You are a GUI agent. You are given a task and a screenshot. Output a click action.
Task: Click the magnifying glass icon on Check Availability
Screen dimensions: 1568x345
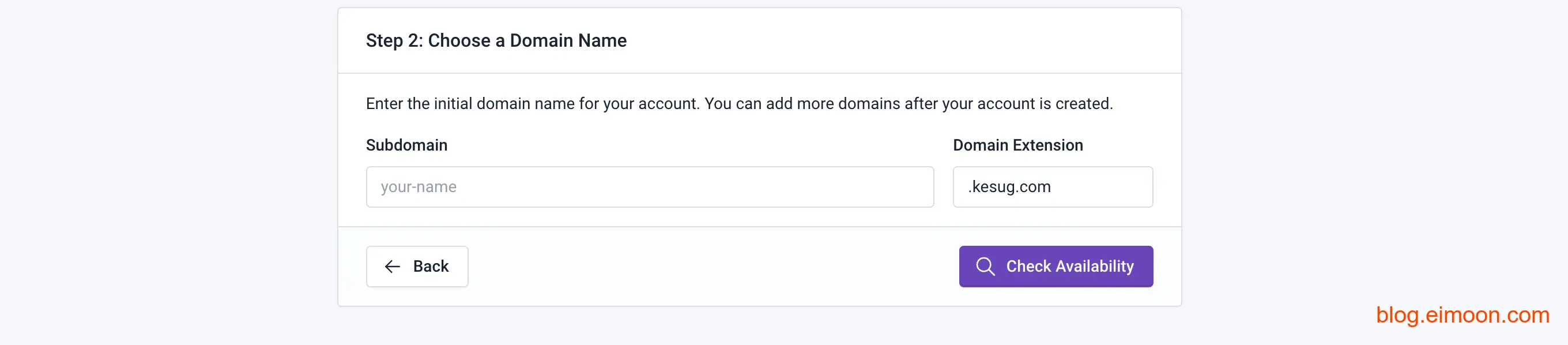tap(985, 267)
